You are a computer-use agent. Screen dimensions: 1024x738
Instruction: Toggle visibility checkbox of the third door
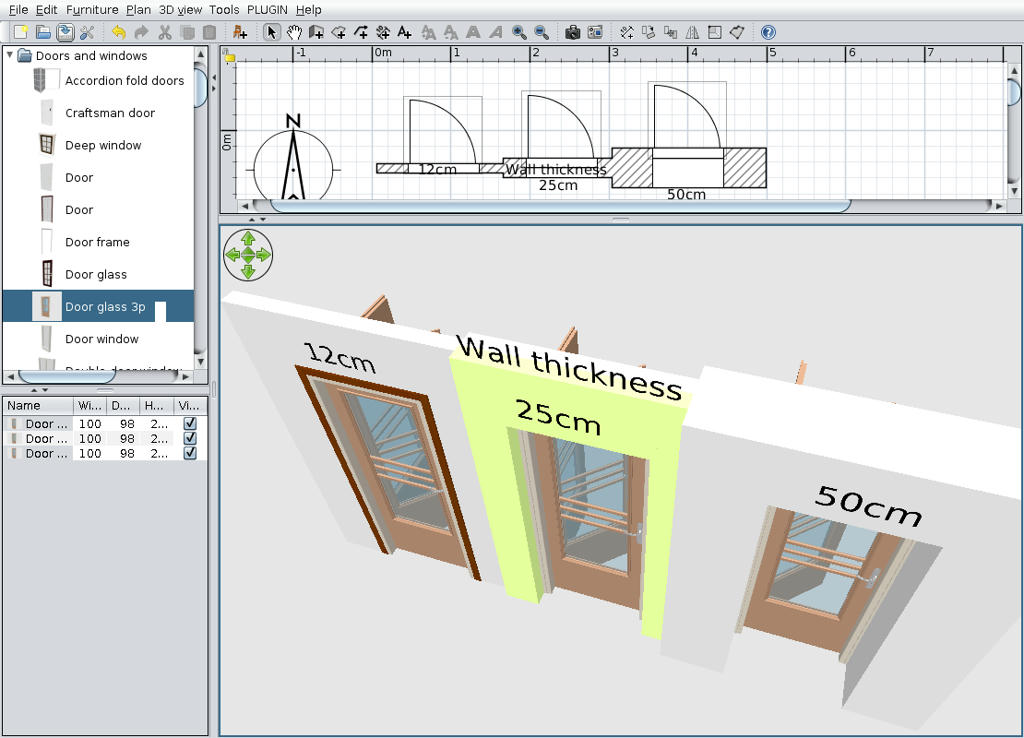pos(190,453)
